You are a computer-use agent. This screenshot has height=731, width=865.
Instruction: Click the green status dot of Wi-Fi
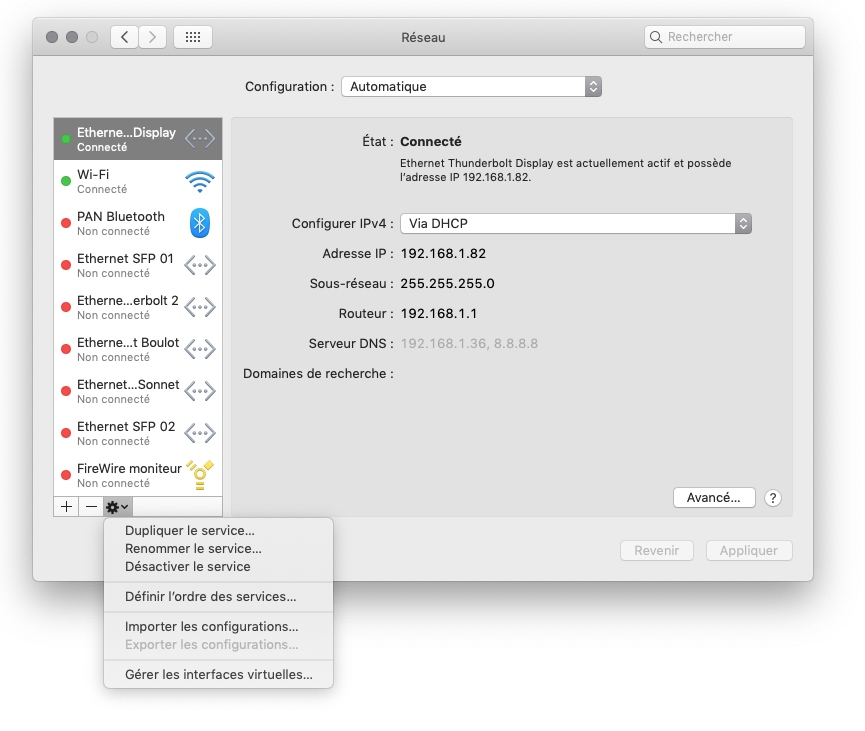pyautogui.click(x=66, y=181)
